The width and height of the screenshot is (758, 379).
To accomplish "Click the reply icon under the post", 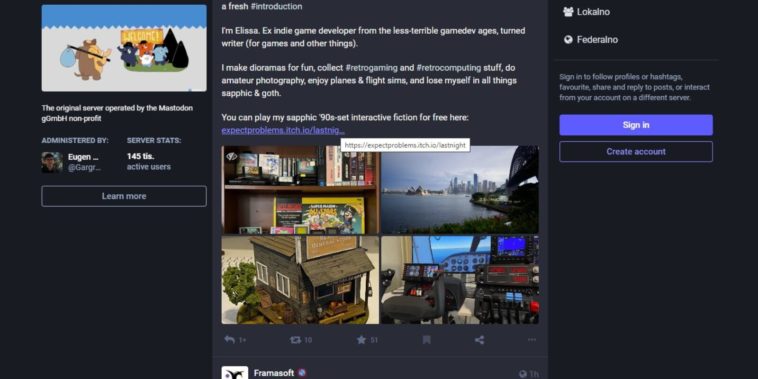I will [x=230, y=340].
